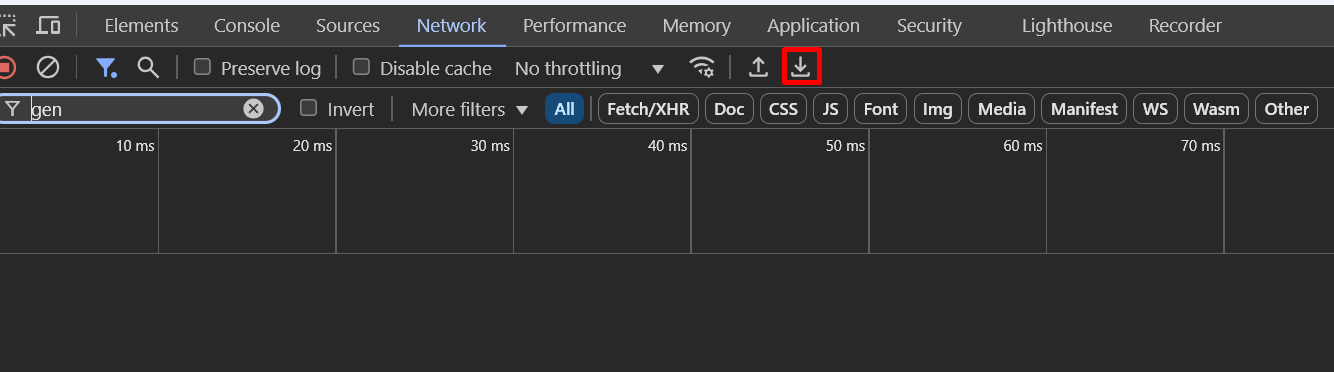Open the Lighthouse tab
This screenshot has width=1334, height=372.
pos(1067,26)
